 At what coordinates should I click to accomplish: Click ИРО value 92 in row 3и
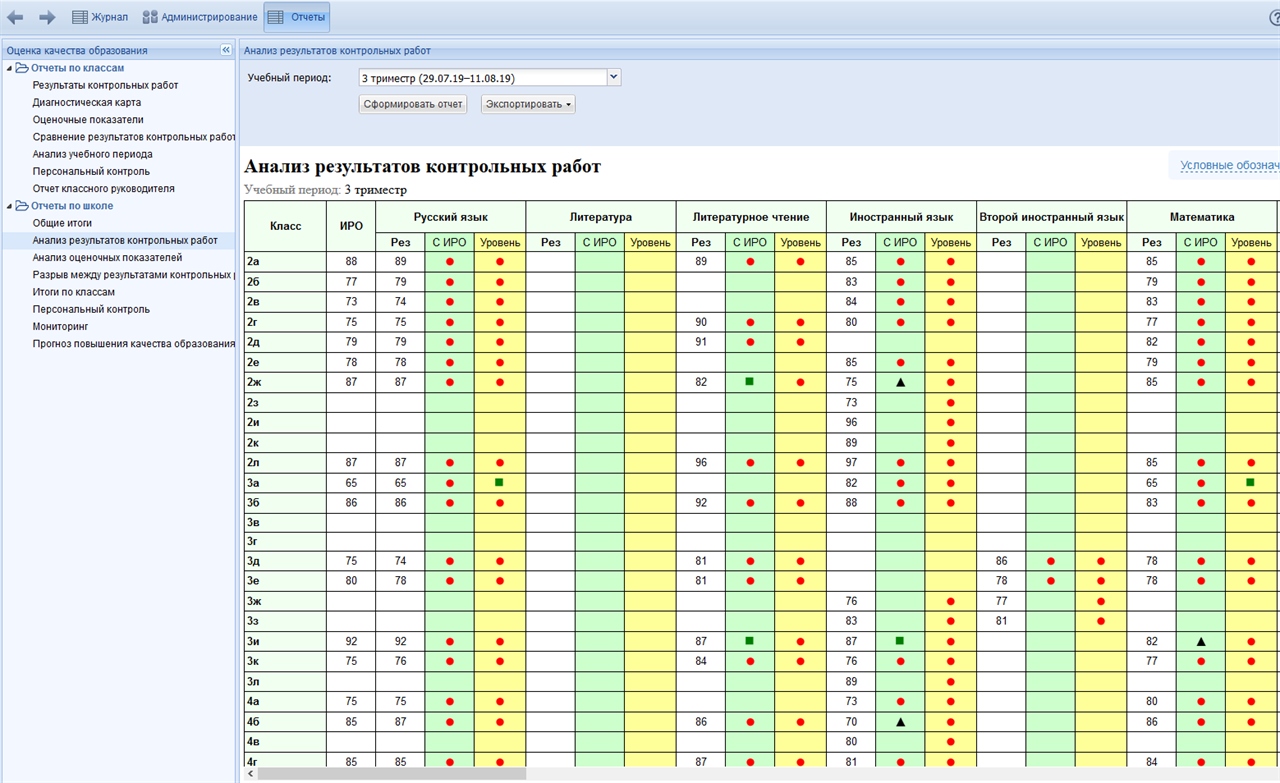pos(351,641)
